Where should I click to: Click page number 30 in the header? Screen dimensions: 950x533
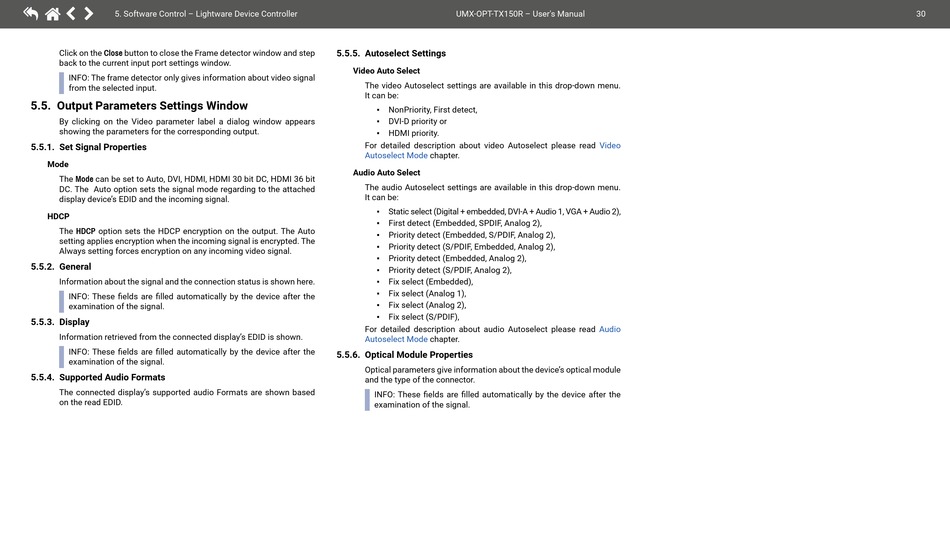(920, 14)
